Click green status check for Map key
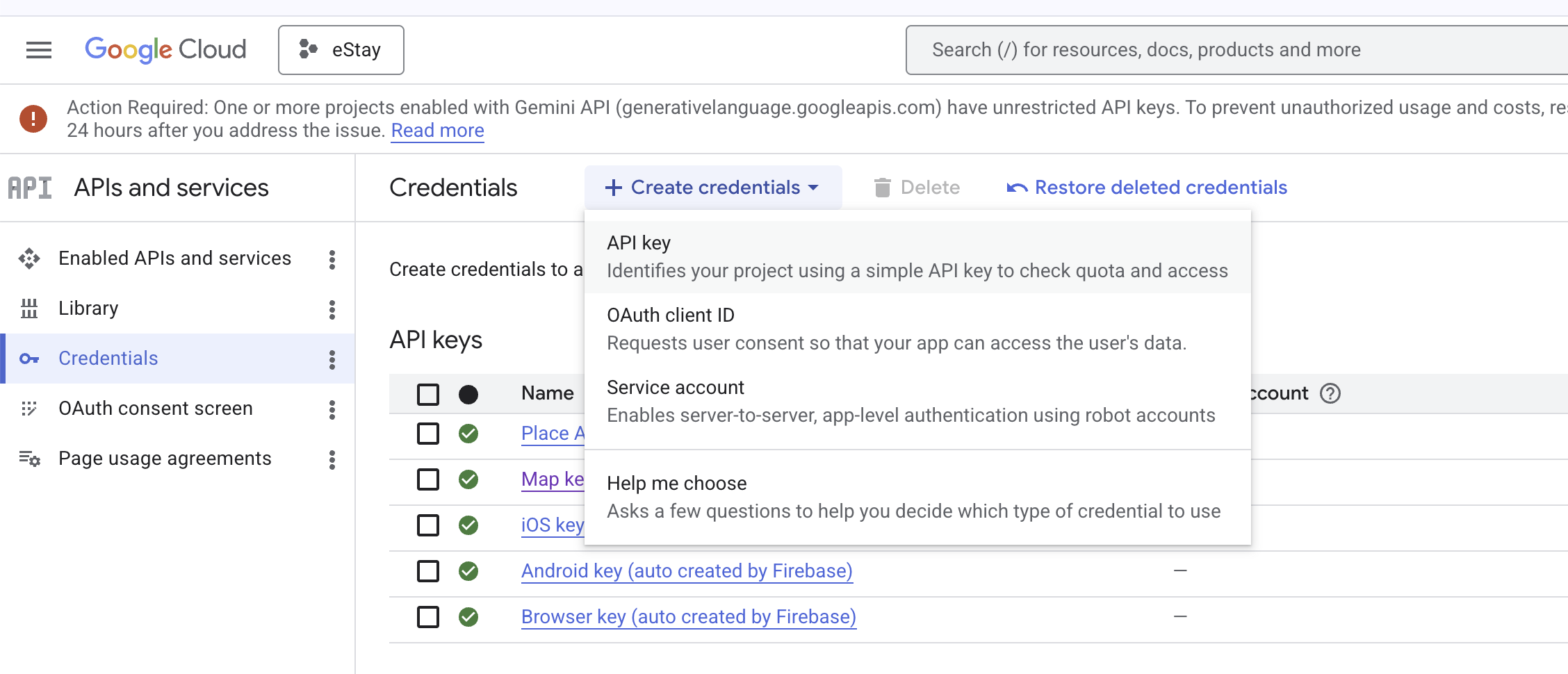This screenshot has width=1568, height=674. 468,479
